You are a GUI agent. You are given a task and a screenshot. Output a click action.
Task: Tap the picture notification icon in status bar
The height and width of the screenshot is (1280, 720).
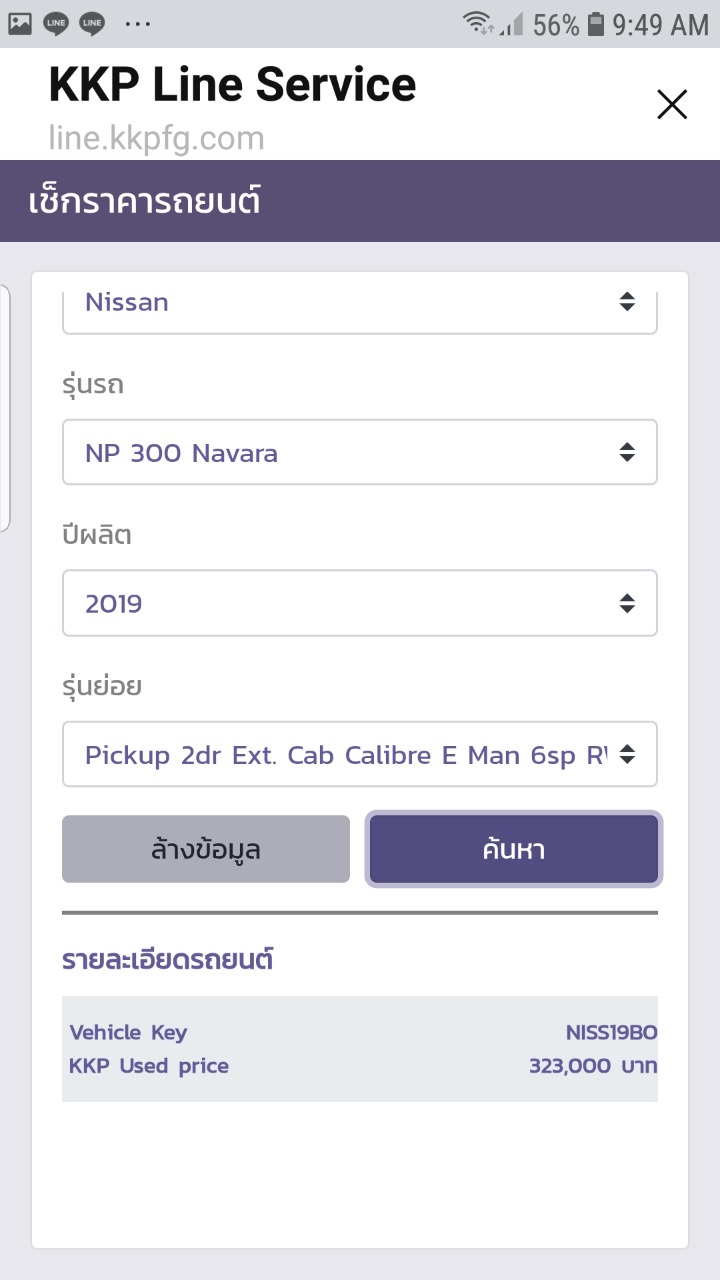(x=20, y=23)
